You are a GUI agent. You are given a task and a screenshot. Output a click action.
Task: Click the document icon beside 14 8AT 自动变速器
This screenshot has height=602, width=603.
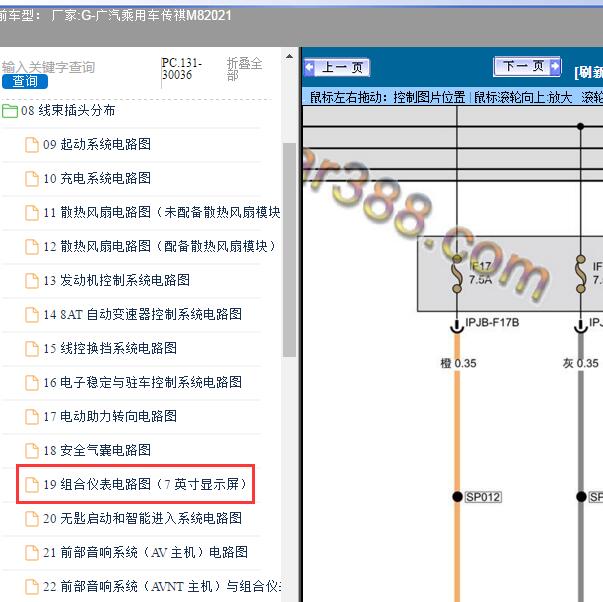[x=32, y=315]
